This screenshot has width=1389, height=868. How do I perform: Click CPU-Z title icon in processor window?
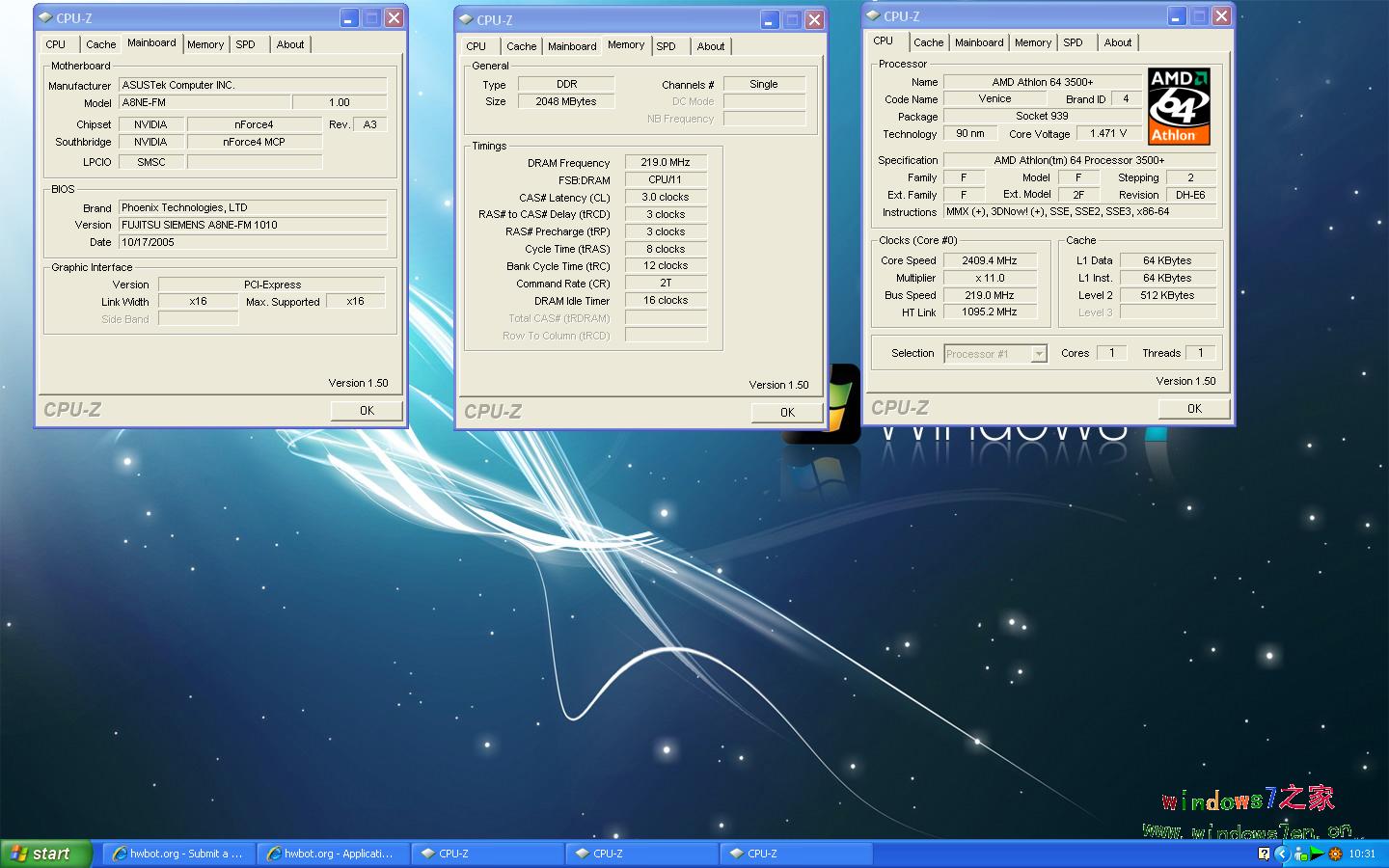pos(873,15)
